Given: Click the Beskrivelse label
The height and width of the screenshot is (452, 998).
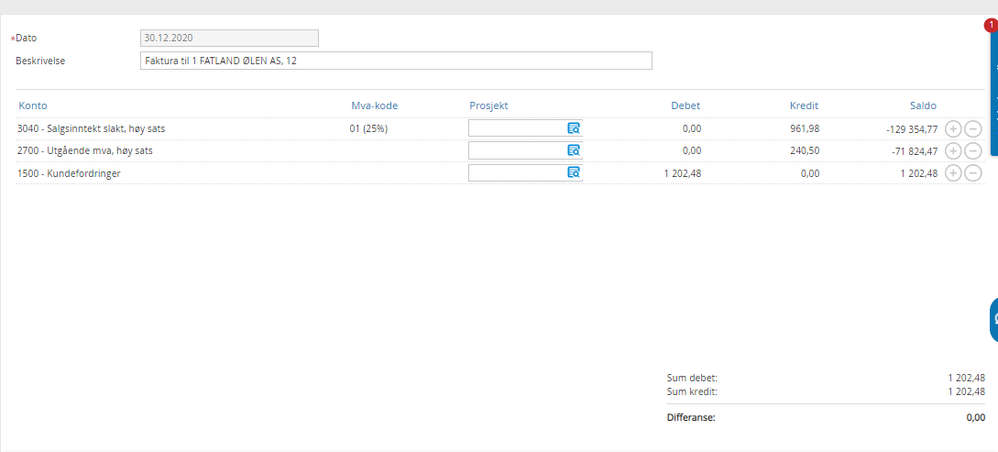Looking at the screenshot, I should (x=41, y=61).
